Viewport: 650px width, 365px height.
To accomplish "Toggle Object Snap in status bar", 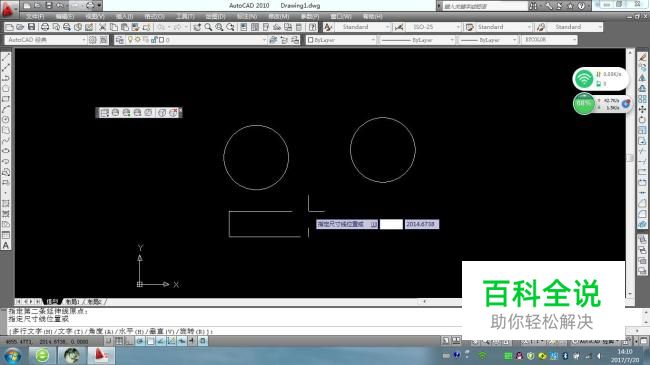I will pyautogui.click(x=150, y=341).
